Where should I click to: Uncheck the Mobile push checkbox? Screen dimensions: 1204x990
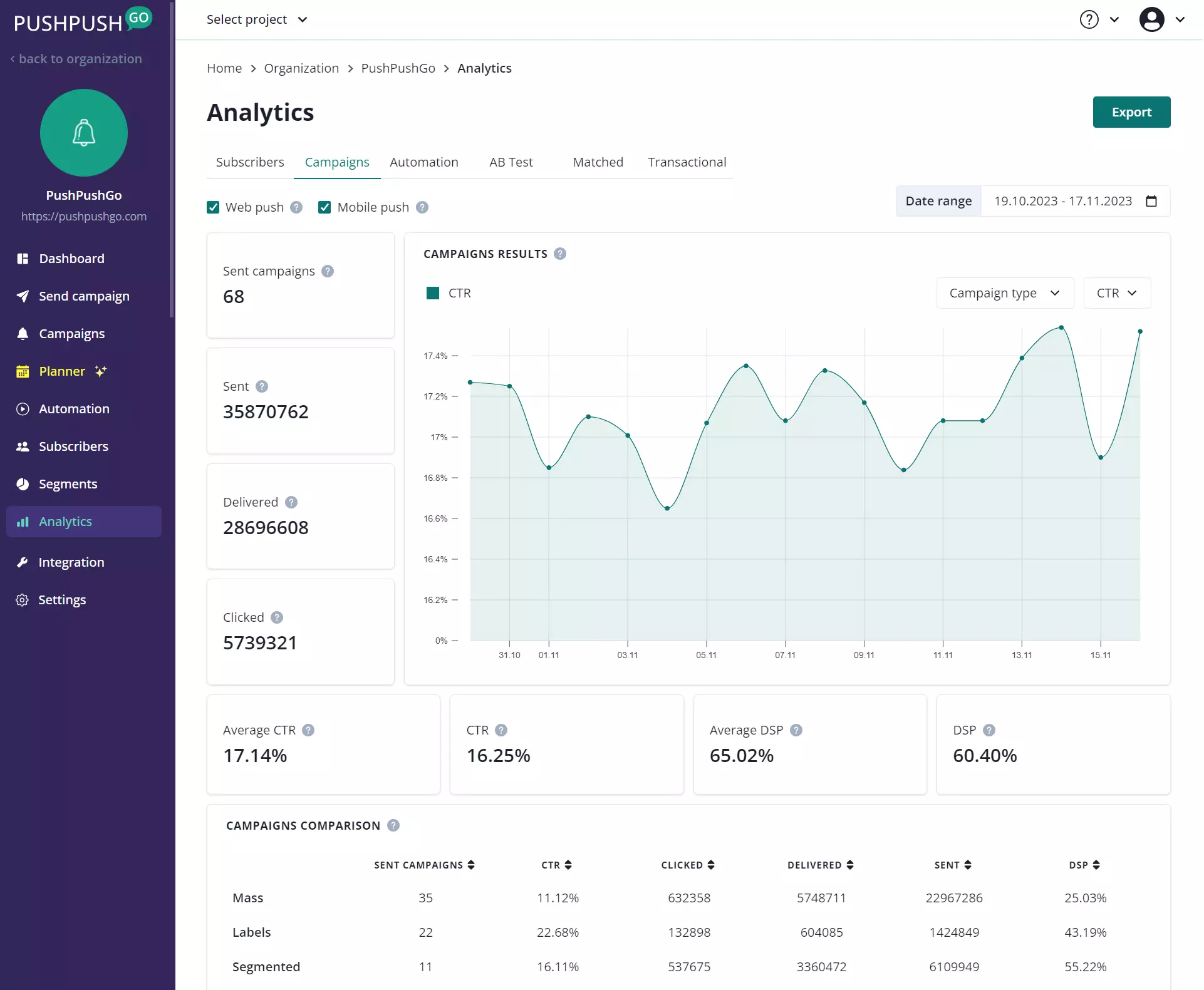click(324, 207)
